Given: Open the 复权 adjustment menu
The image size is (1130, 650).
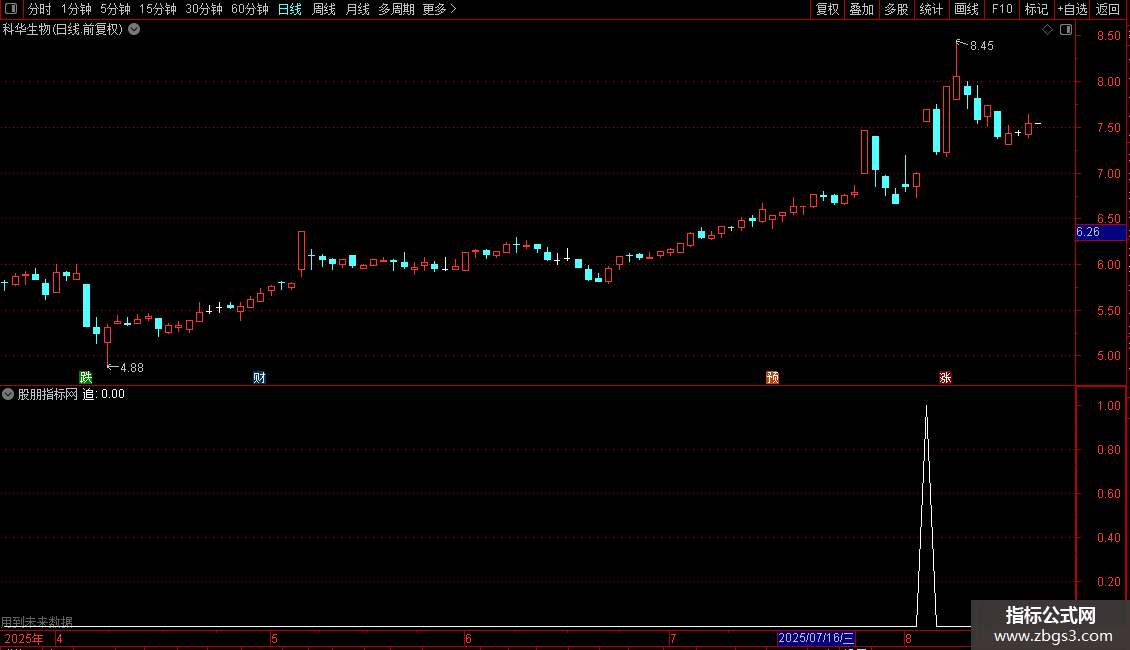Looking at the screenshot, I should 827,9.
